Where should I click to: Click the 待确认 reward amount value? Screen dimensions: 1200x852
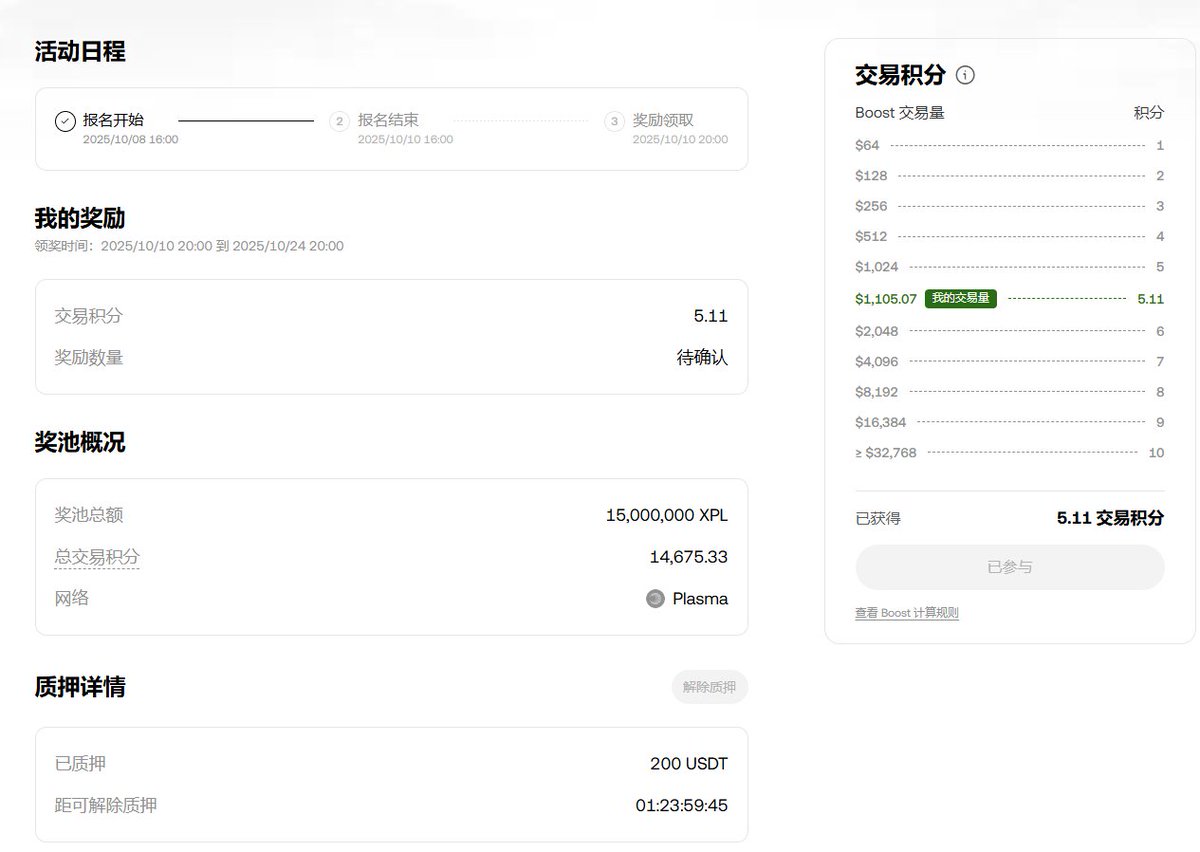(x=703, y=357)
